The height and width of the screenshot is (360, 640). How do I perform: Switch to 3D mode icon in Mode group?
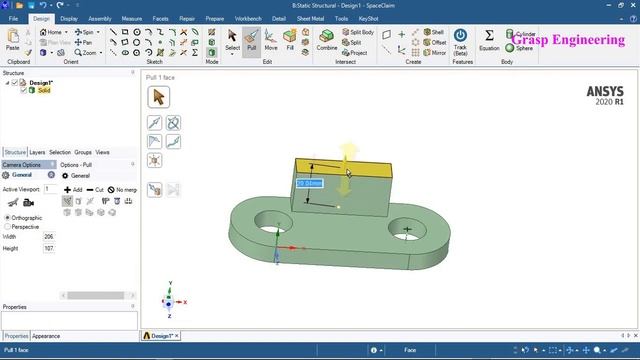211,53
